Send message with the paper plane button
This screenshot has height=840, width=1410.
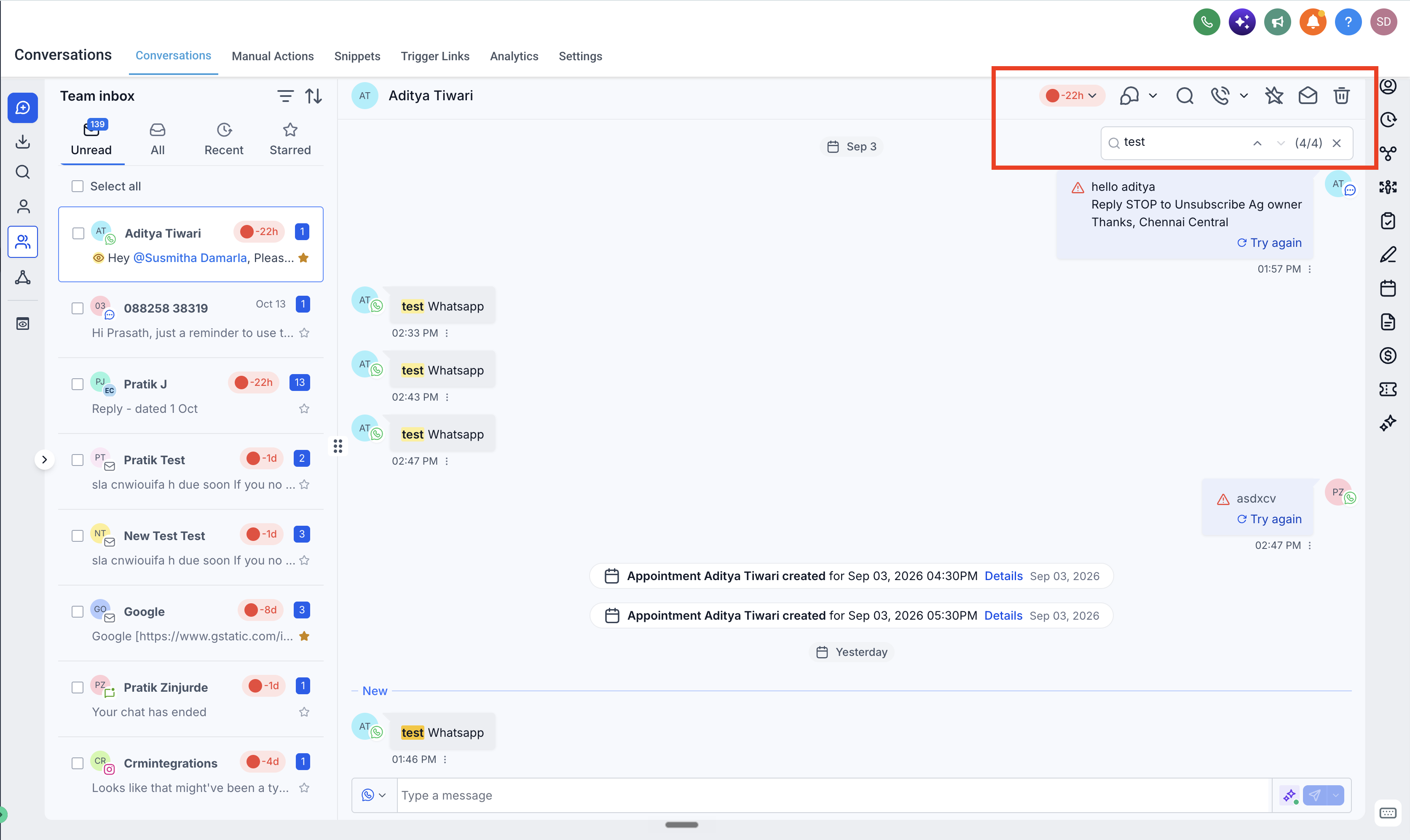[x=1314, y=795]
